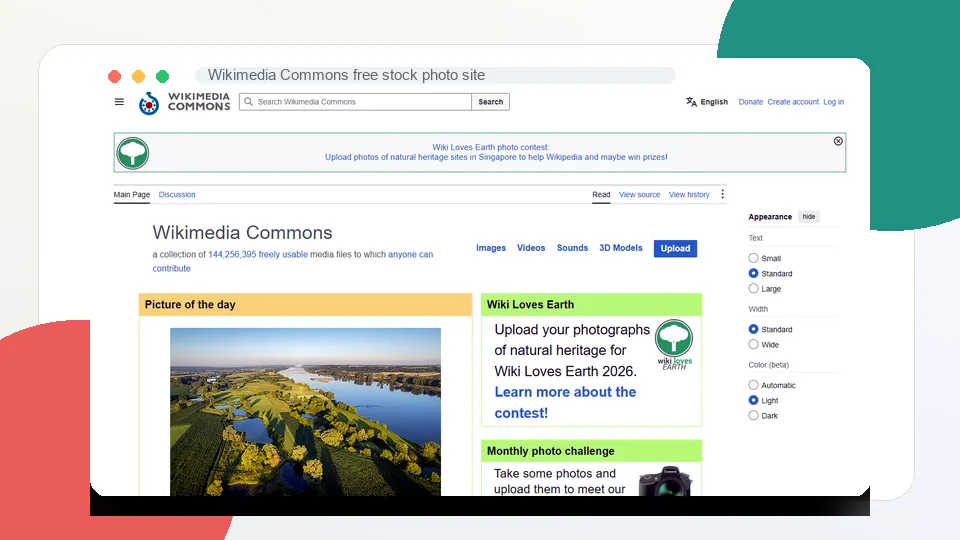Switch to the Discussion tab
This screenshot has height=540, width=960.
point(177,195)
